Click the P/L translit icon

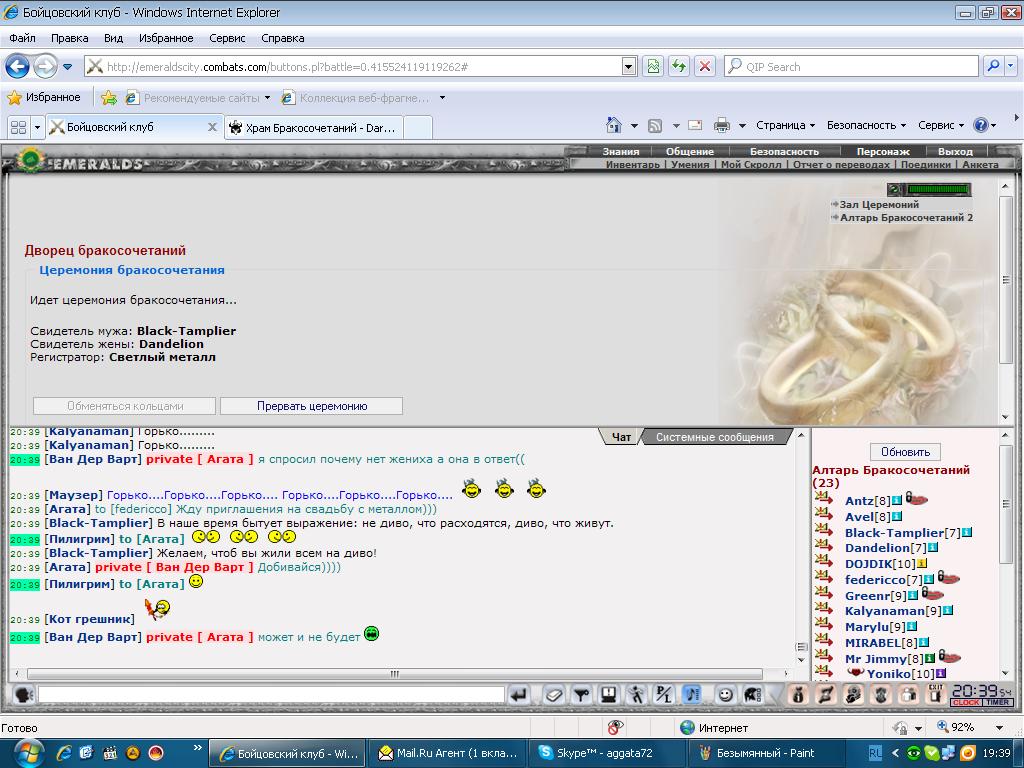[x=664, y=694]
